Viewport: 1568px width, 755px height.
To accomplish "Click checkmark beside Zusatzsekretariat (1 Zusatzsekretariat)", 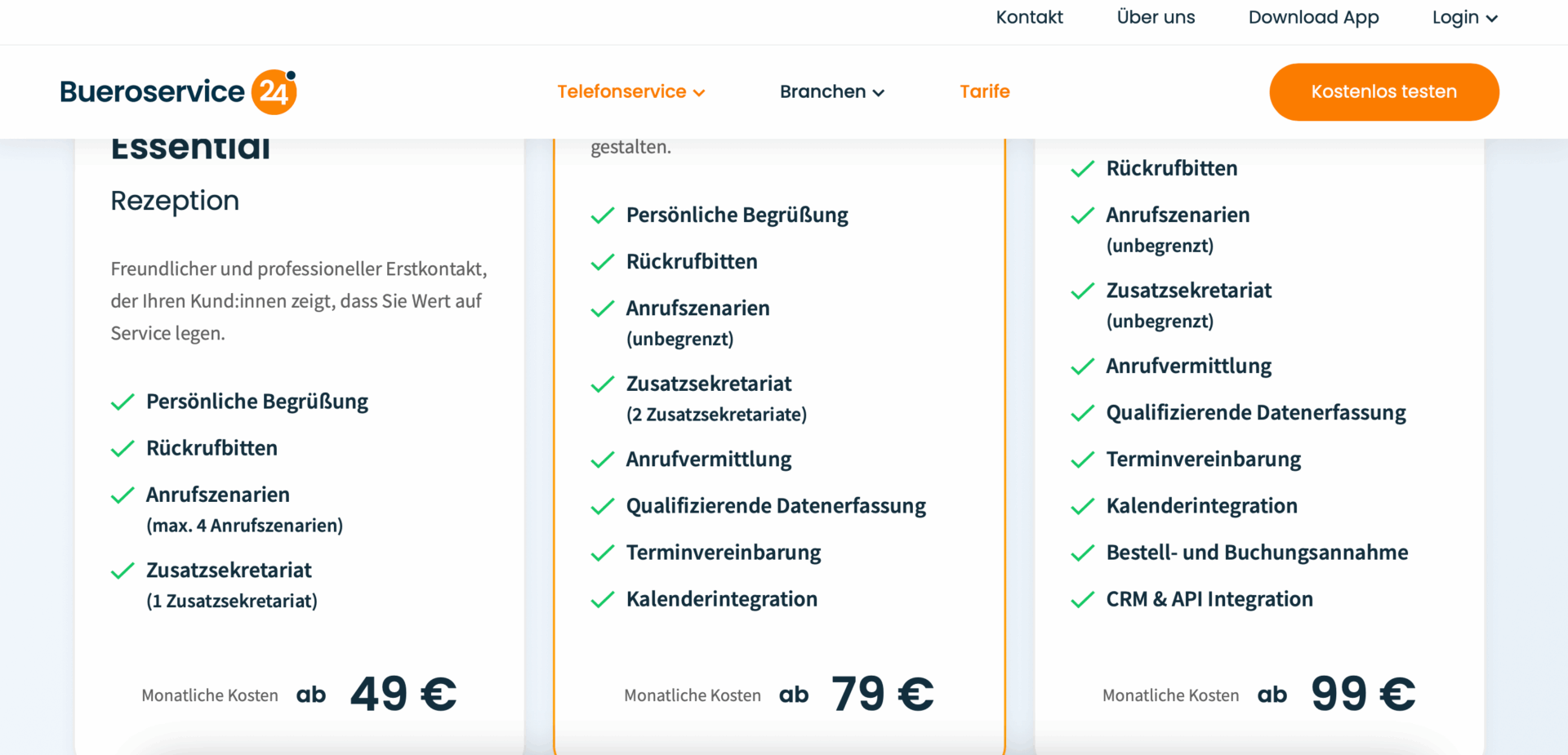I will tap(122, 571).
